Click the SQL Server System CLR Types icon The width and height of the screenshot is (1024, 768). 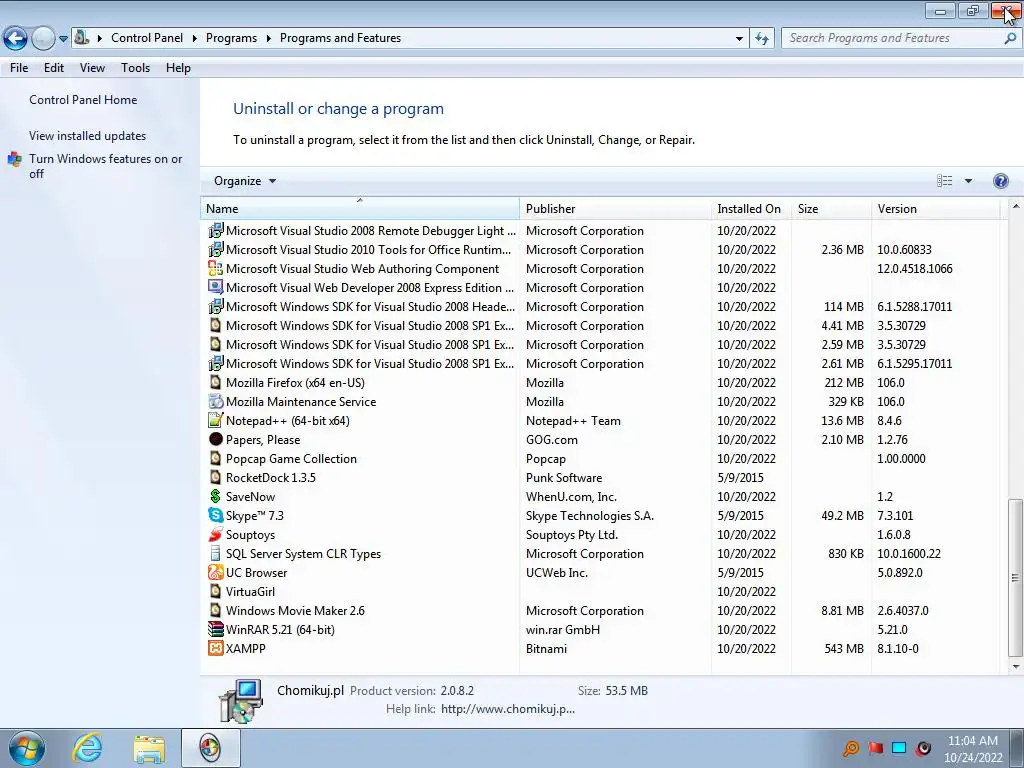click(216, 552)
